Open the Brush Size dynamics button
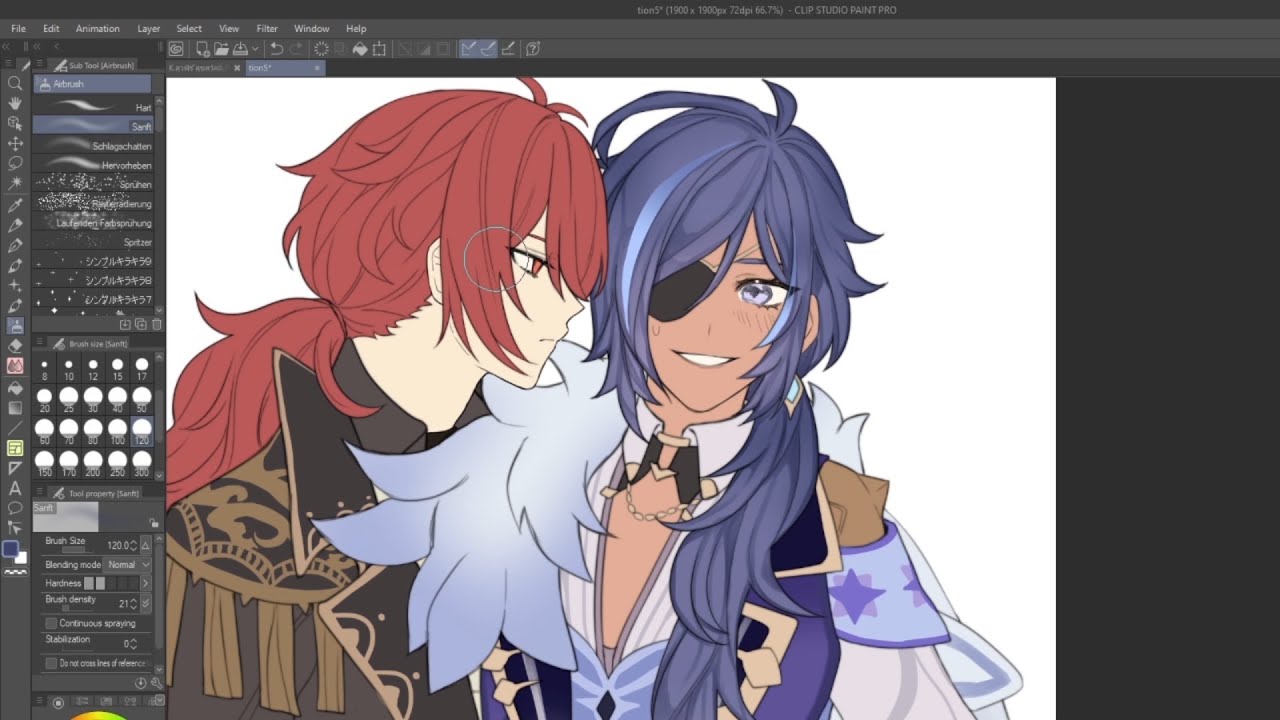Screen dimensions: 1280x720 click(146, 545)
